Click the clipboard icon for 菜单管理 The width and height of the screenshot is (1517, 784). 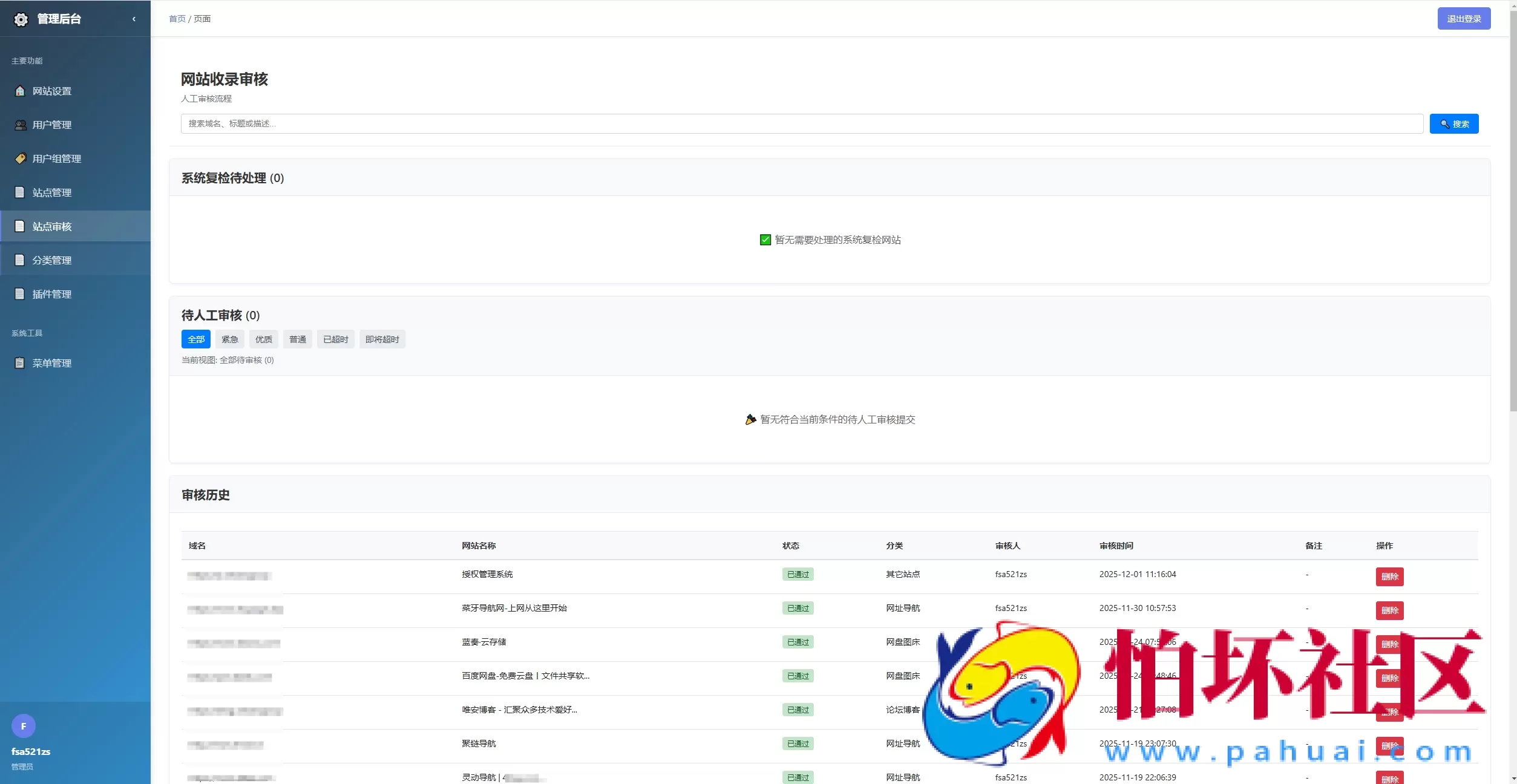point(20,363)
